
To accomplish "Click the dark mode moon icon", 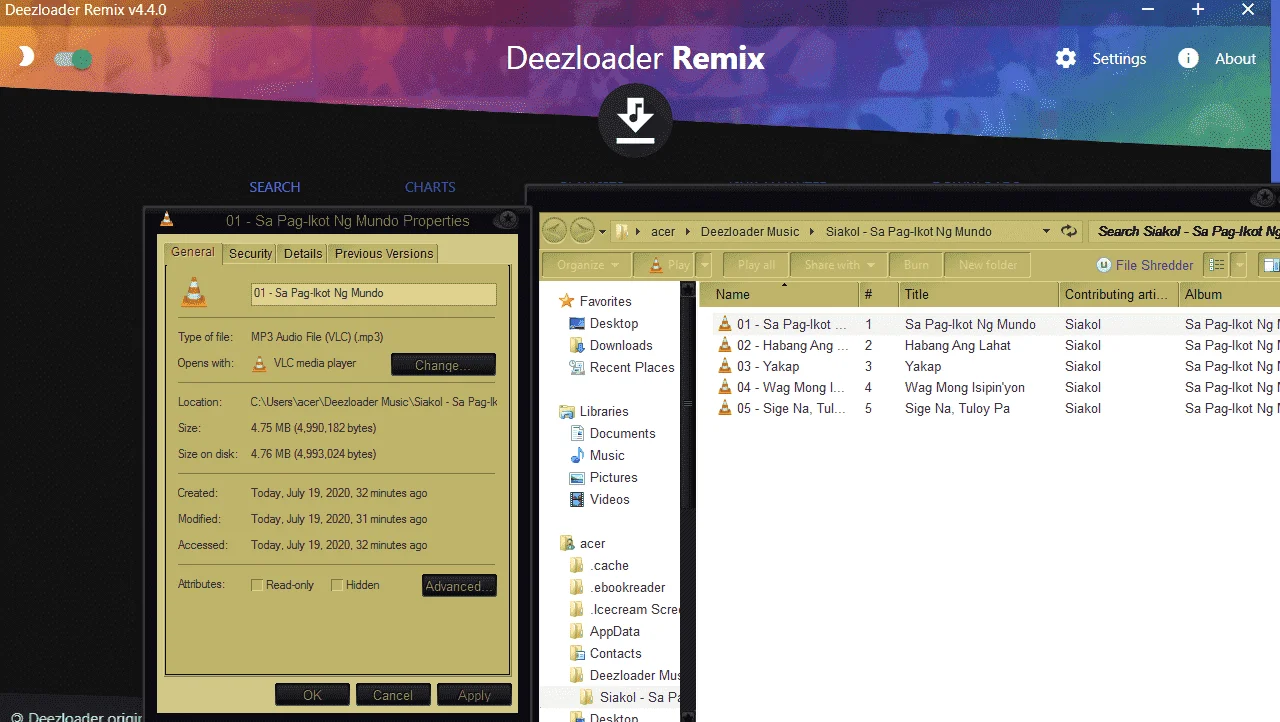I will 26,56.
